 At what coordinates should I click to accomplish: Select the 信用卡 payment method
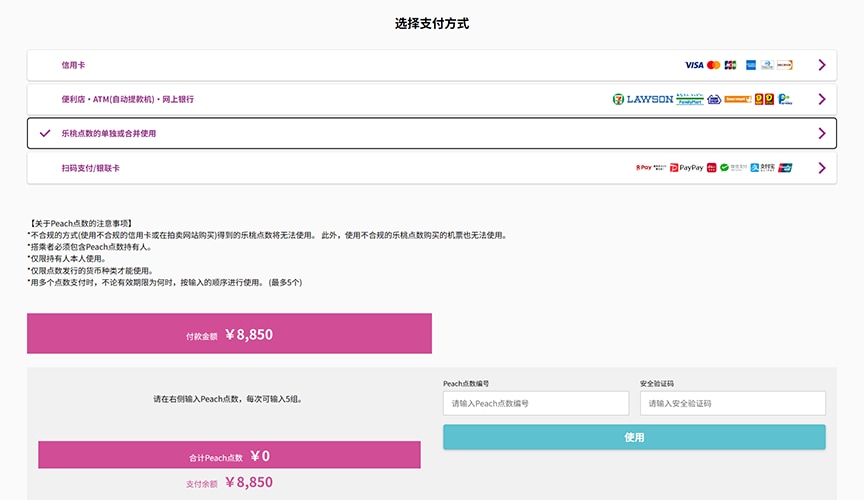[73, 65]
